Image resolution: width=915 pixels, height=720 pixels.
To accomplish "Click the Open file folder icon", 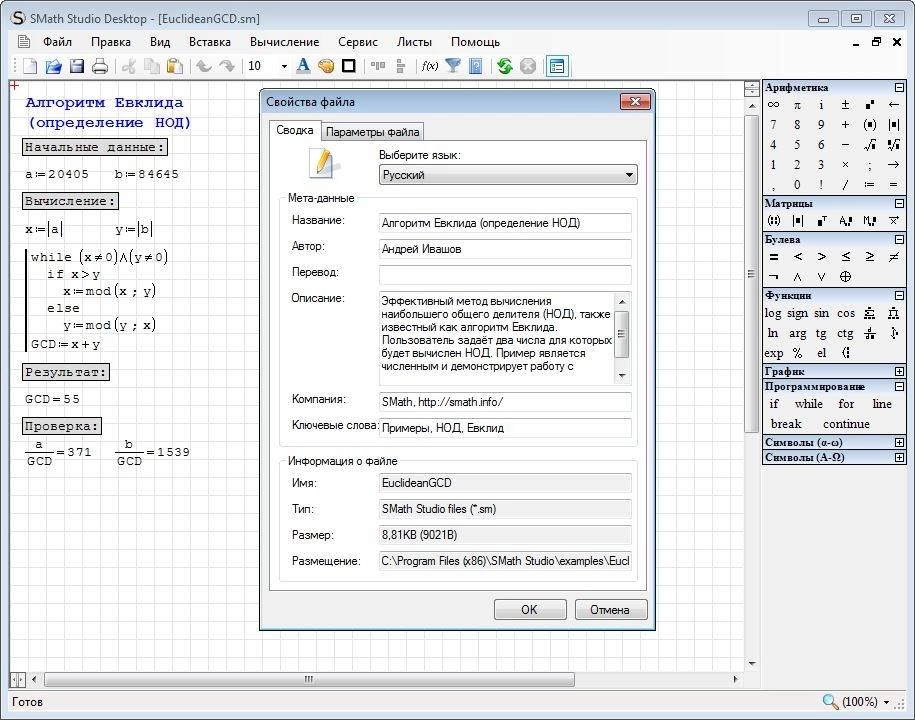I will point(53,66).
